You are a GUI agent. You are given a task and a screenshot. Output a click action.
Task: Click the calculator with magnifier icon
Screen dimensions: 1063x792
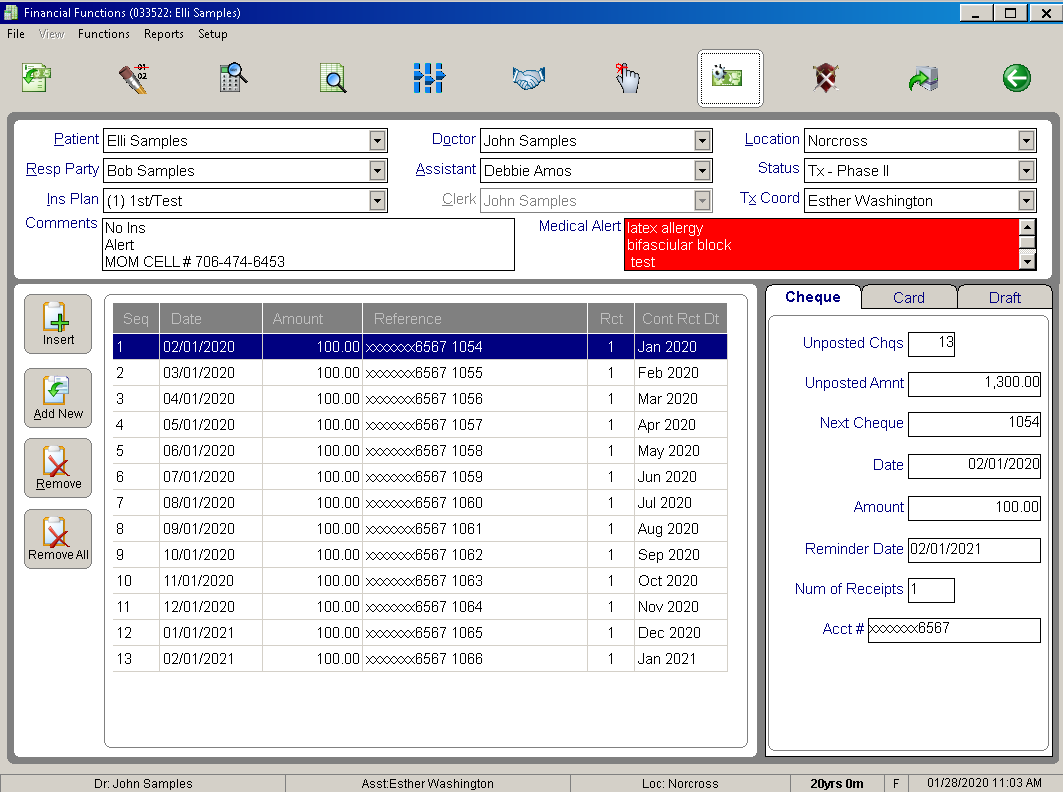(233, 78)
